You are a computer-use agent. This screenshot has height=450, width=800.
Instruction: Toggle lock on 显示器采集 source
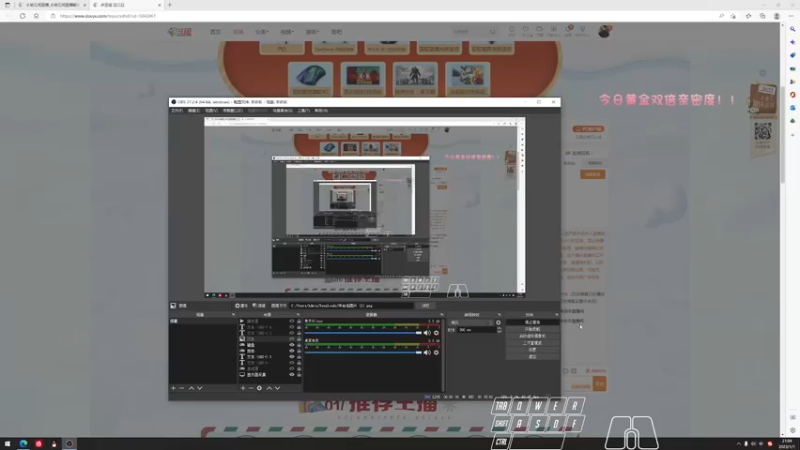tap(299, 374)
